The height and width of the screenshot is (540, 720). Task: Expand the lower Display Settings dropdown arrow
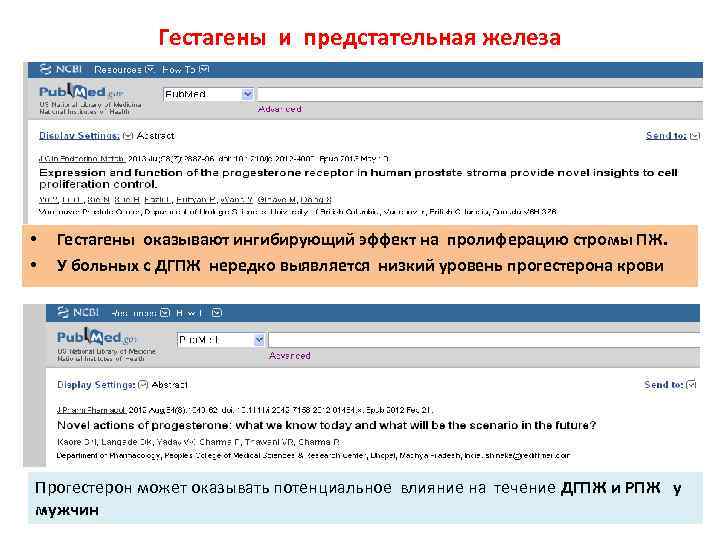click(143, 385)
